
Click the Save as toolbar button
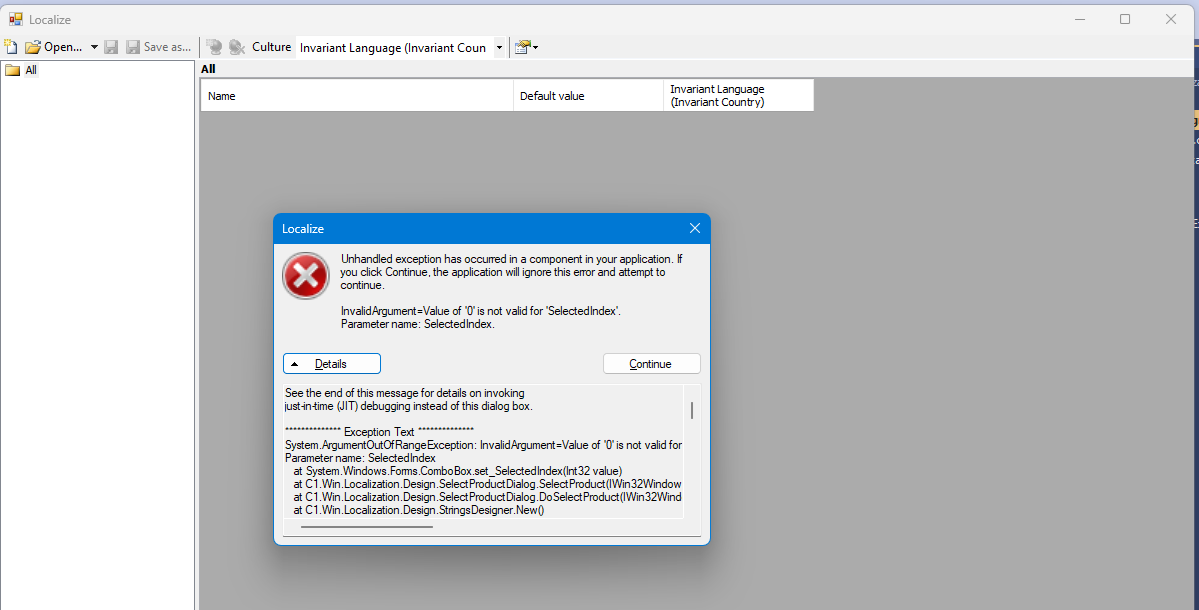pyautogui.click(x=158, y=47)
